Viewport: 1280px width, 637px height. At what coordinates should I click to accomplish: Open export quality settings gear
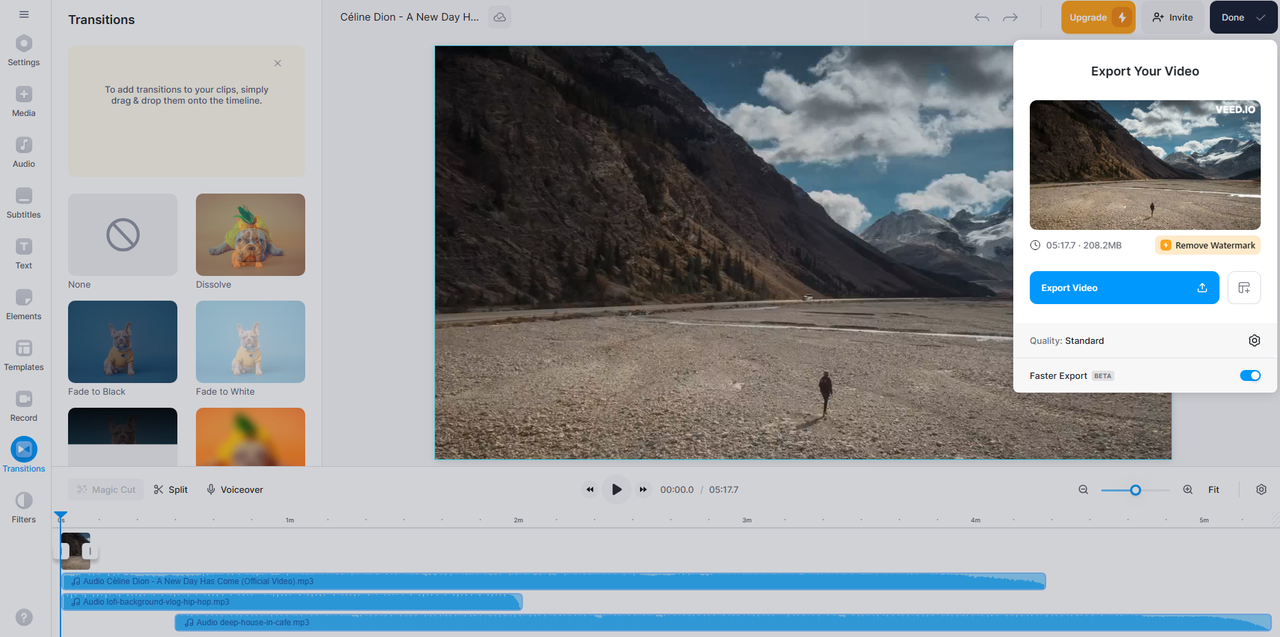coord(1254,341)
